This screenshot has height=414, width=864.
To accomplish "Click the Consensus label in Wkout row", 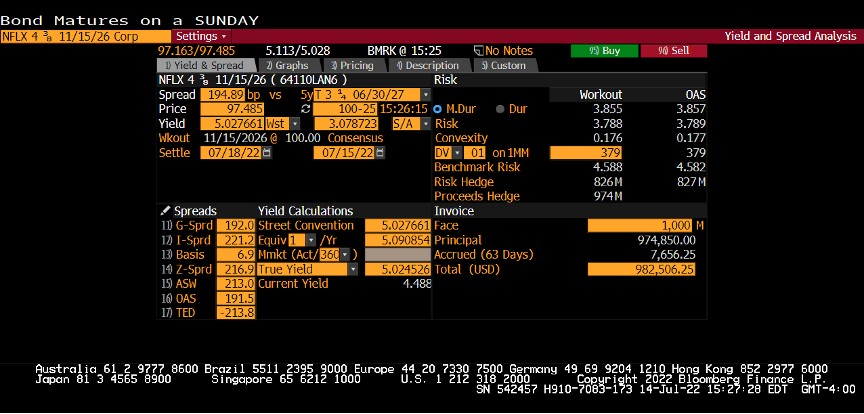I will 355,138.
